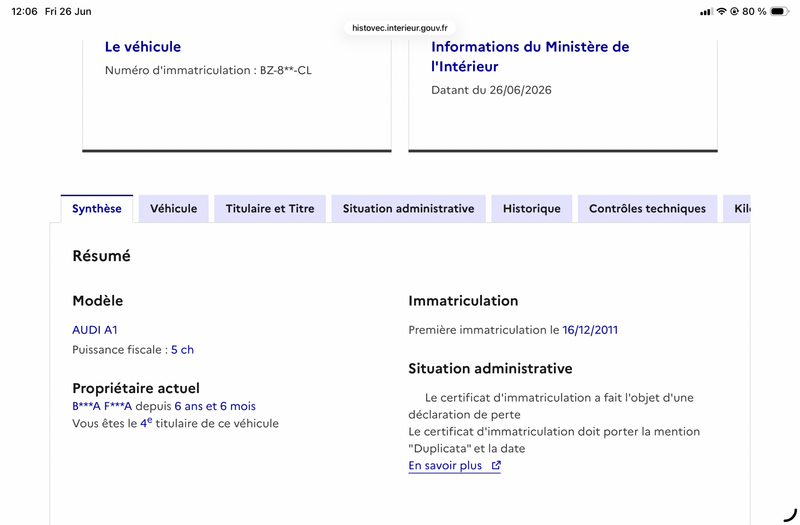Image resolution: width=800 pixels, height=525 pixels.
Task: Select the partially hidden Kilométrage tab
Action: point(737,209)
